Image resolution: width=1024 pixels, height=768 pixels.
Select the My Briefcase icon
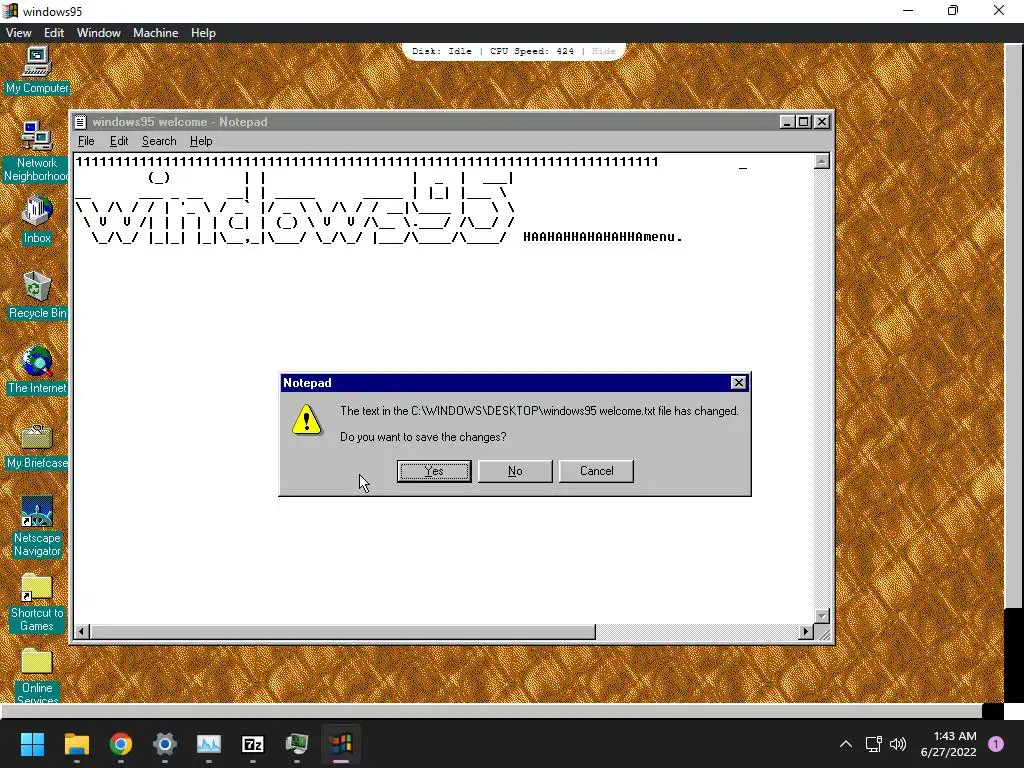[37, 445]
